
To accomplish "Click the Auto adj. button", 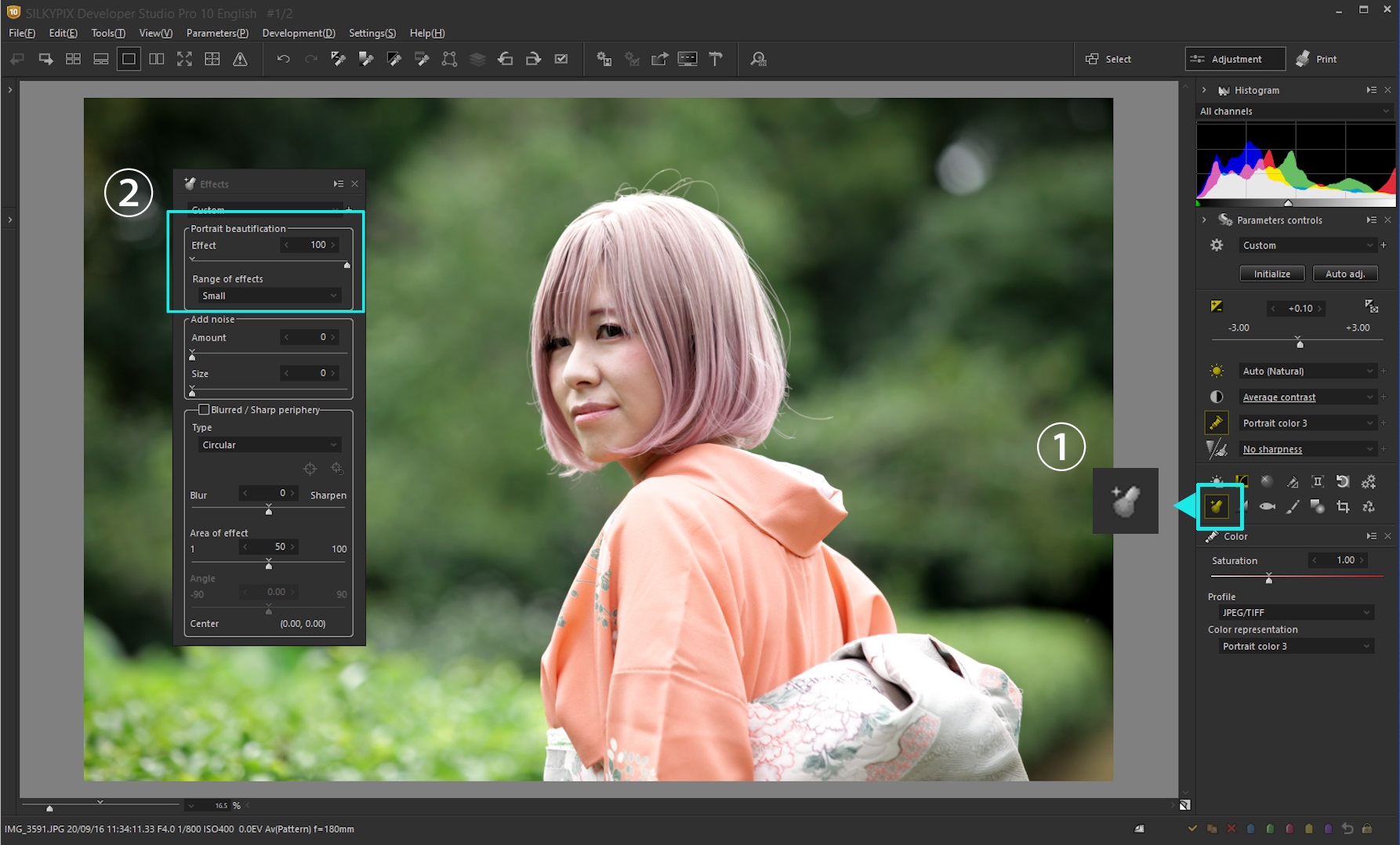I will click(x=1345, y=274).
